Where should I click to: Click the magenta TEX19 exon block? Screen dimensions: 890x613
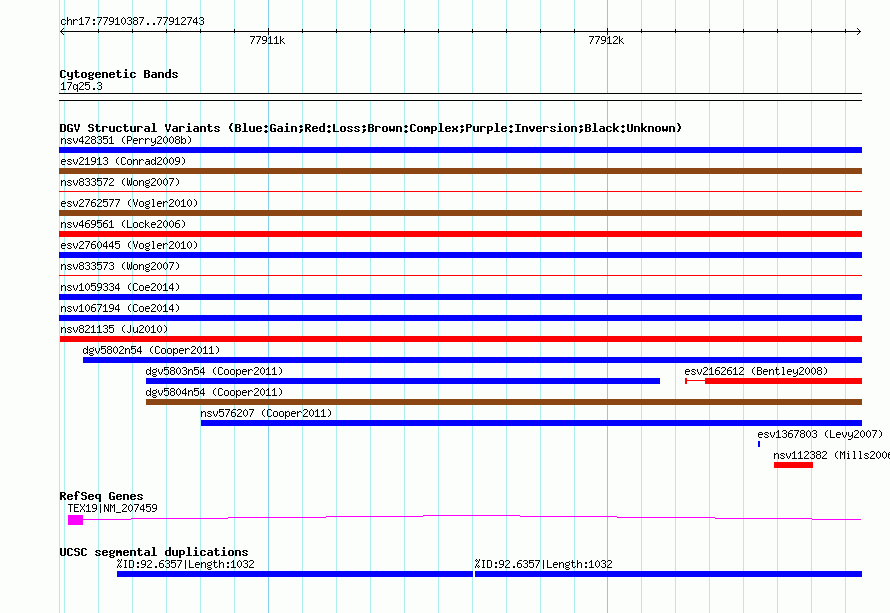[x=75, y=520]
